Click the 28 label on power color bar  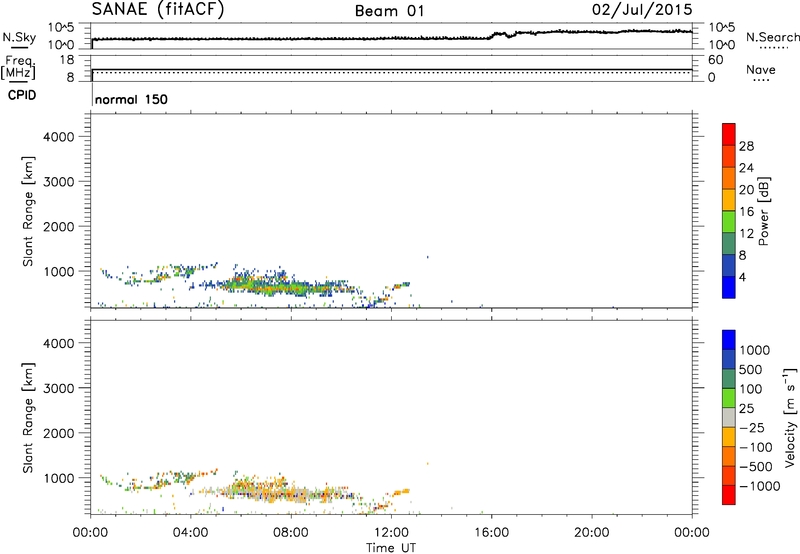746,146
